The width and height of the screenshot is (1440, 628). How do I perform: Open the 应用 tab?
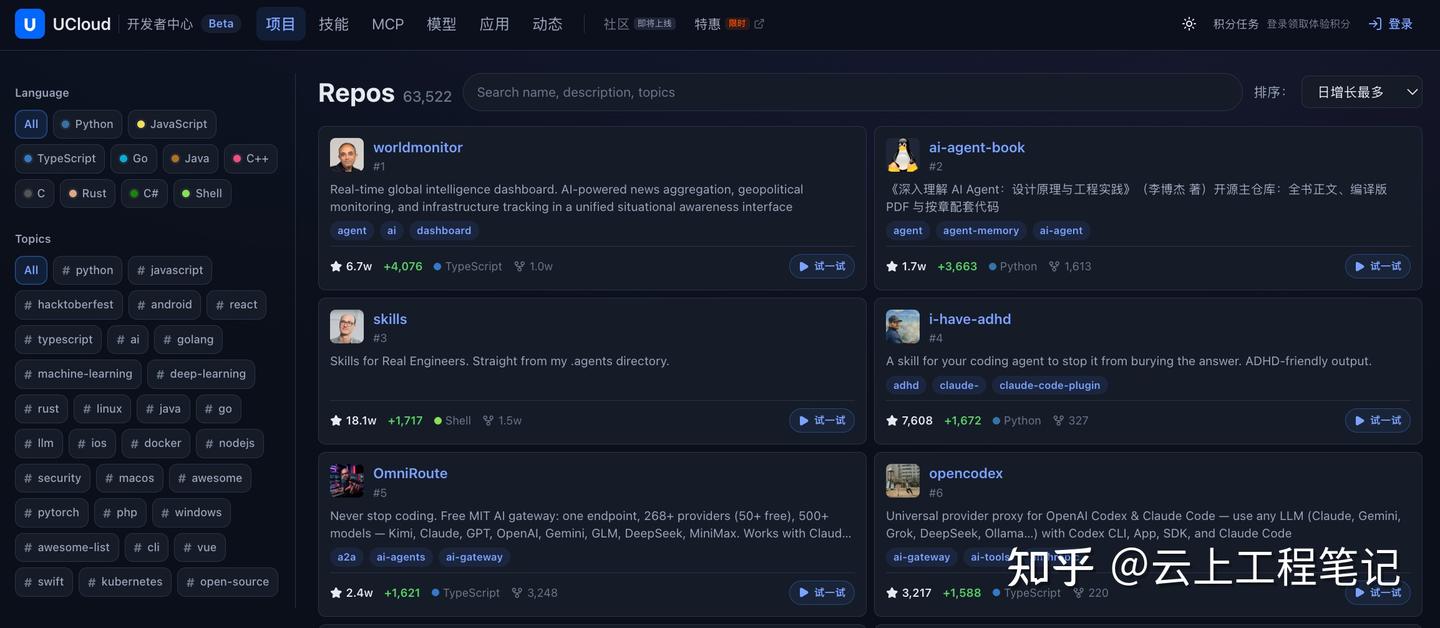pos(494,24)
